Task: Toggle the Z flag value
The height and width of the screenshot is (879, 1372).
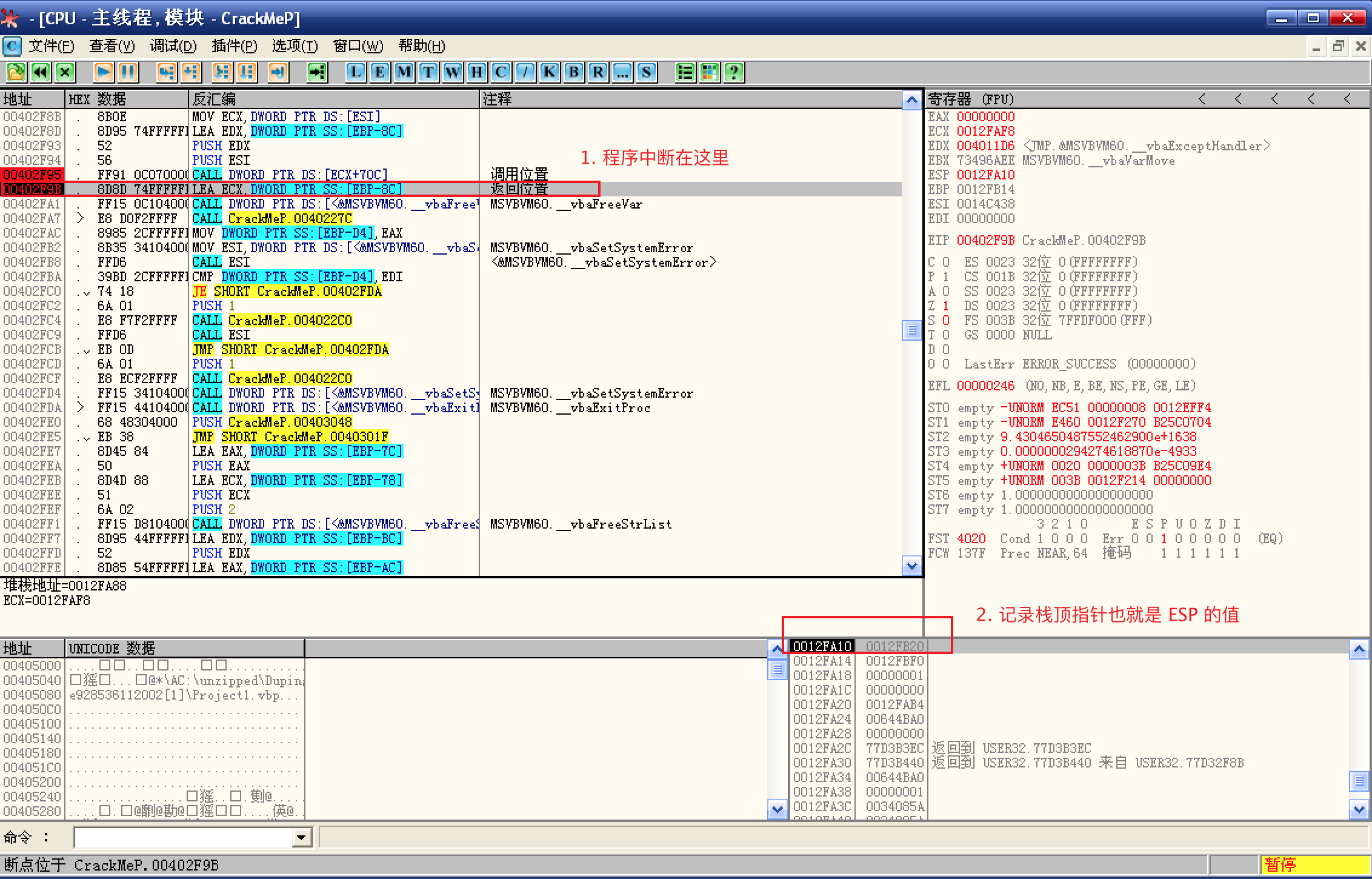Action: pyautogui.click(x=945, y=306)
